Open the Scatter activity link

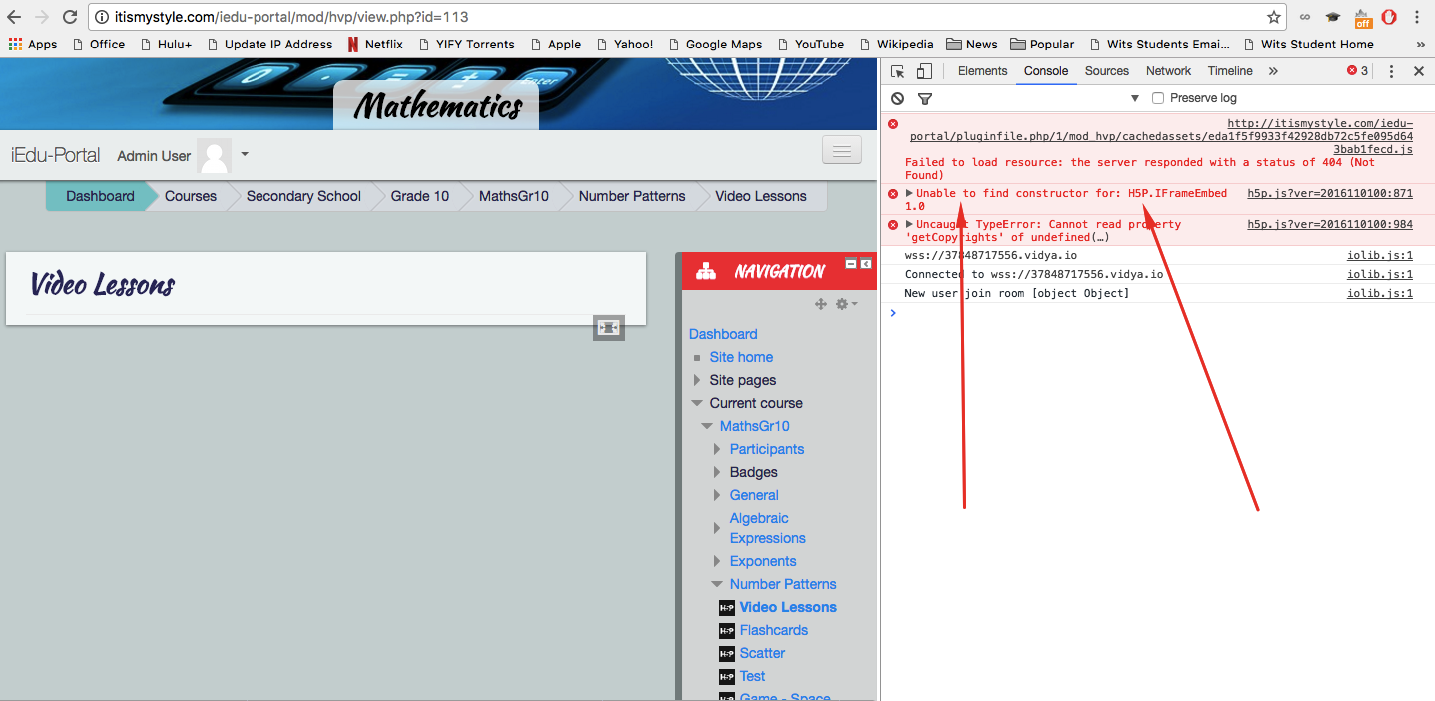pyautogui.click(x=762, y=653)
